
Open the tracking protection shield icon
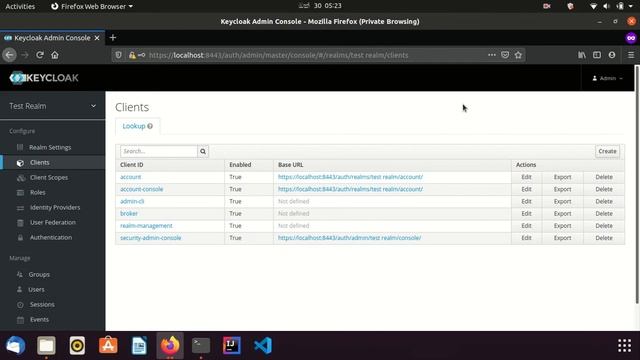tap(118, 55)
